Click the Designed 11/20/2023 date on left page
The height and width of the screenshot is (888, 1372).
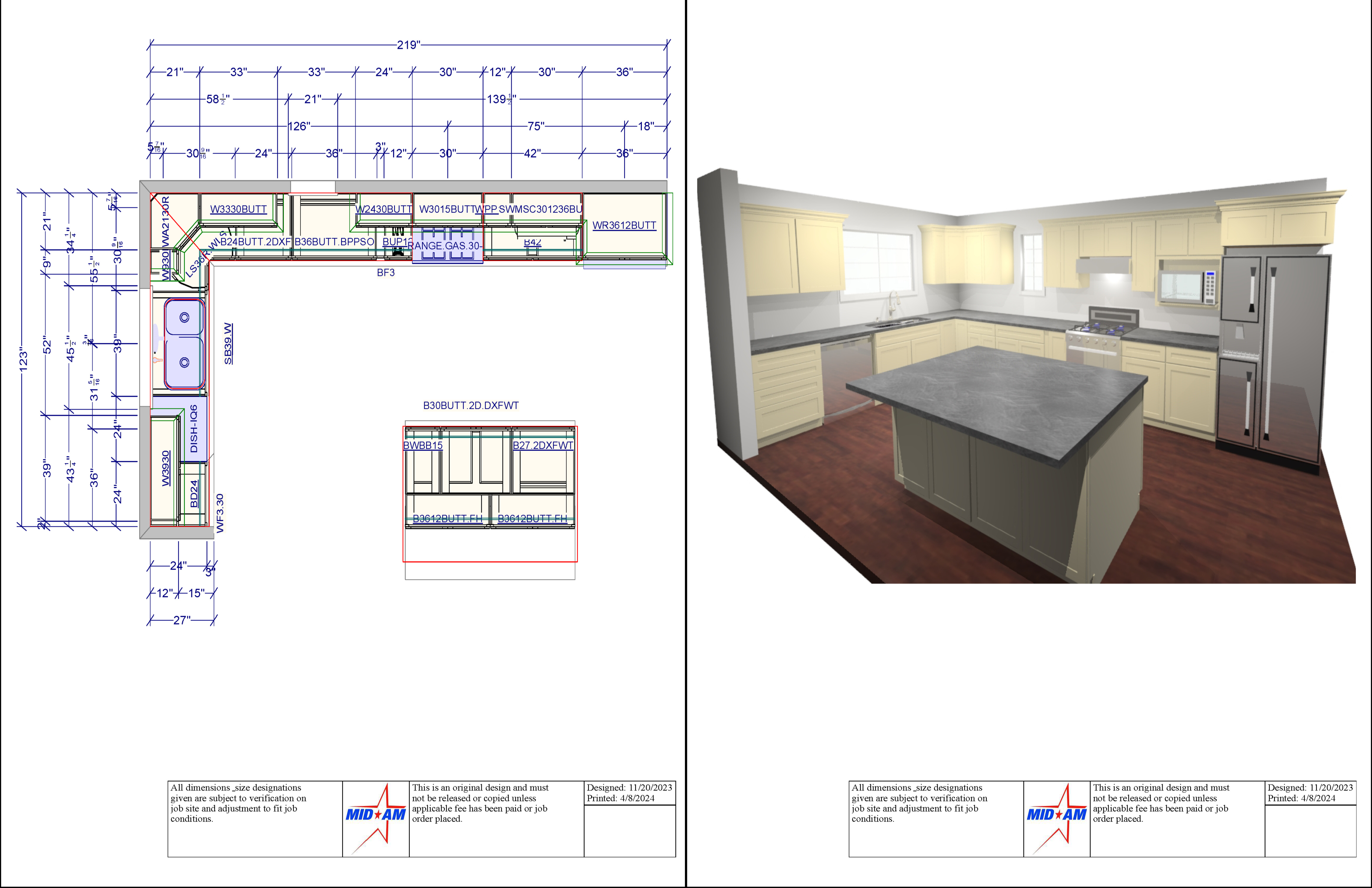629,788
